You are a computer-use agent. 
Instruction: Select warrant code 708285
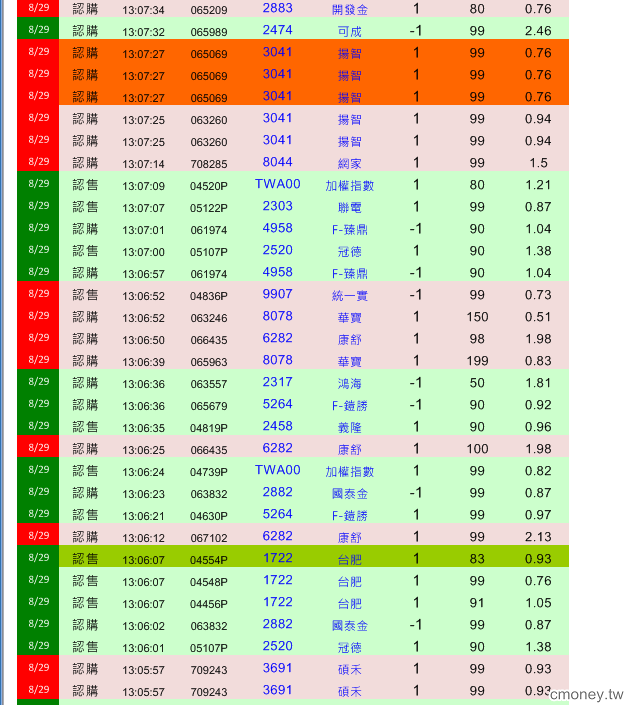[x=209, y=164]
